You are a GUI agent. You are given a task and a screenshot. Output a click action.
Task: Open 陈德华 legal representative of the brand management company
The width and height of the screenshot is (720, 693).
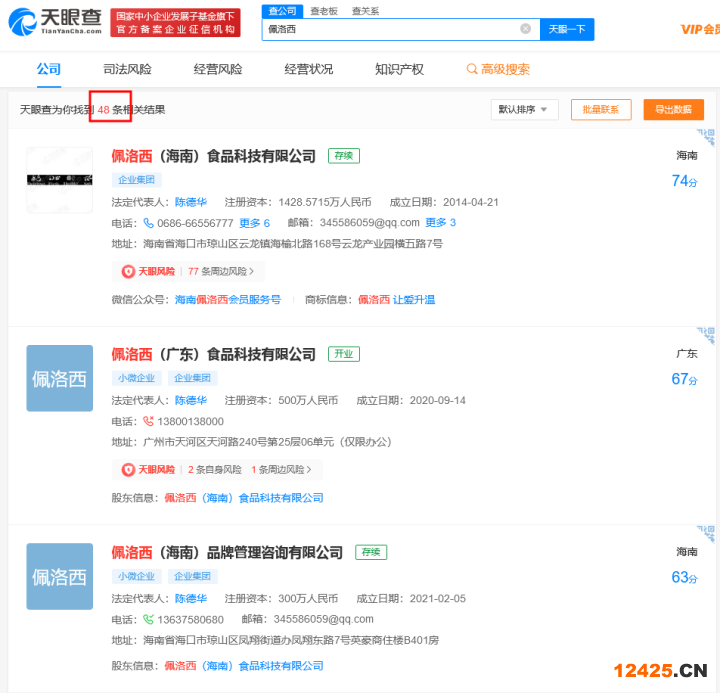pos(191,598)
